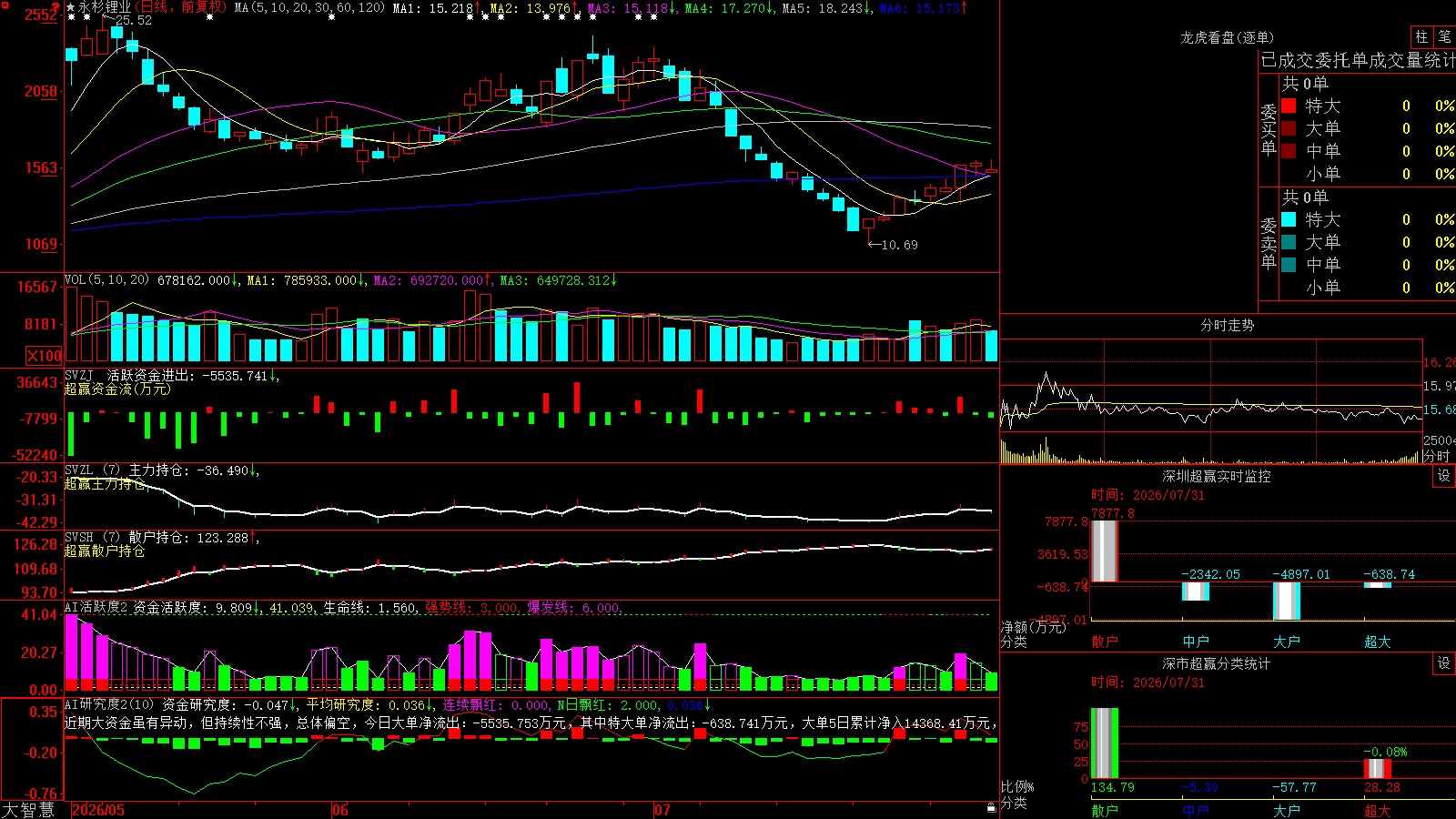This screenshot has width=1456, height=819.
Task: Click the 深市超赢分类统计 panel title
Action: click(1217, 663)
